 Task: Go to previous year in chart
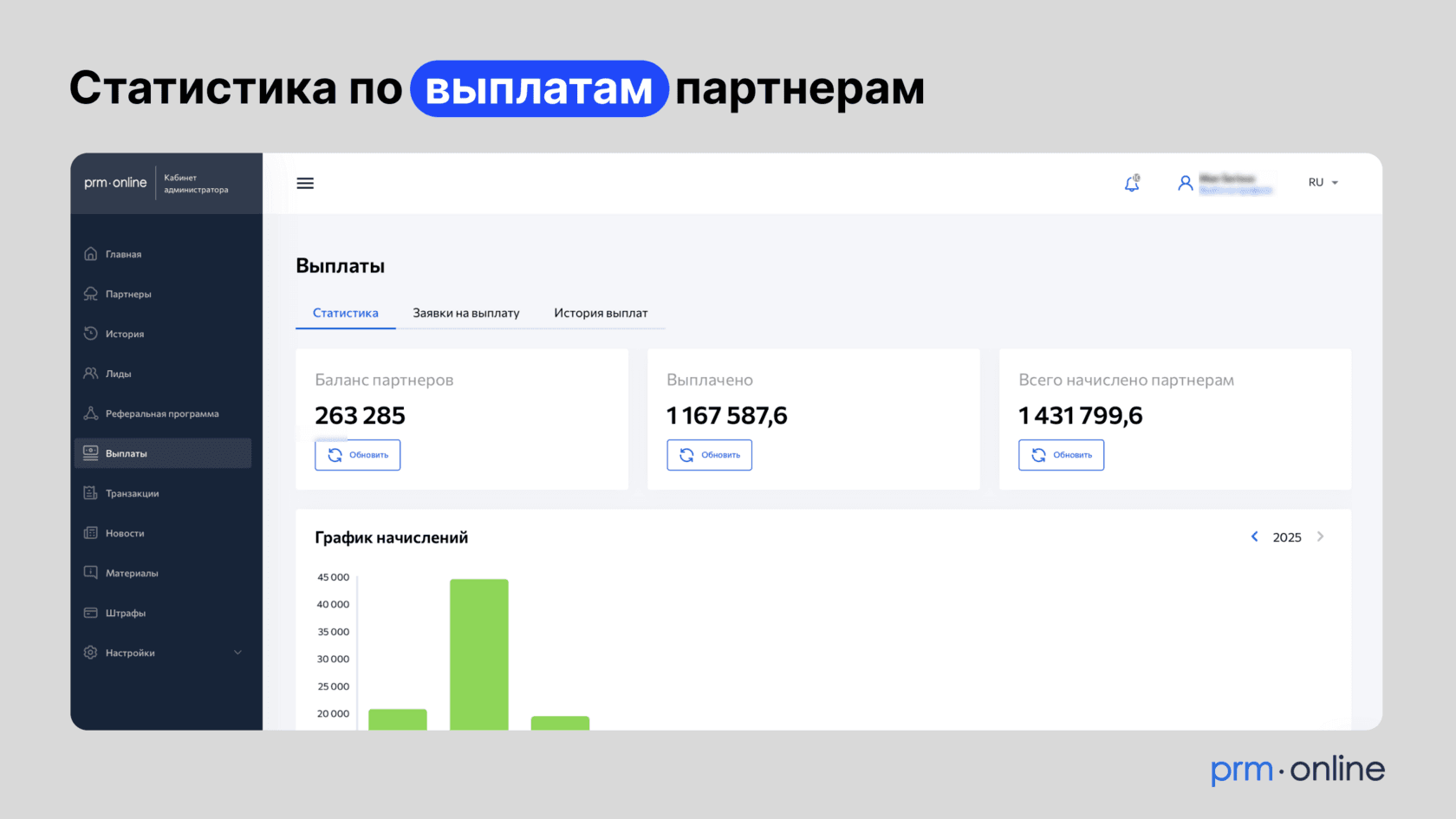tap(1254, 537)
